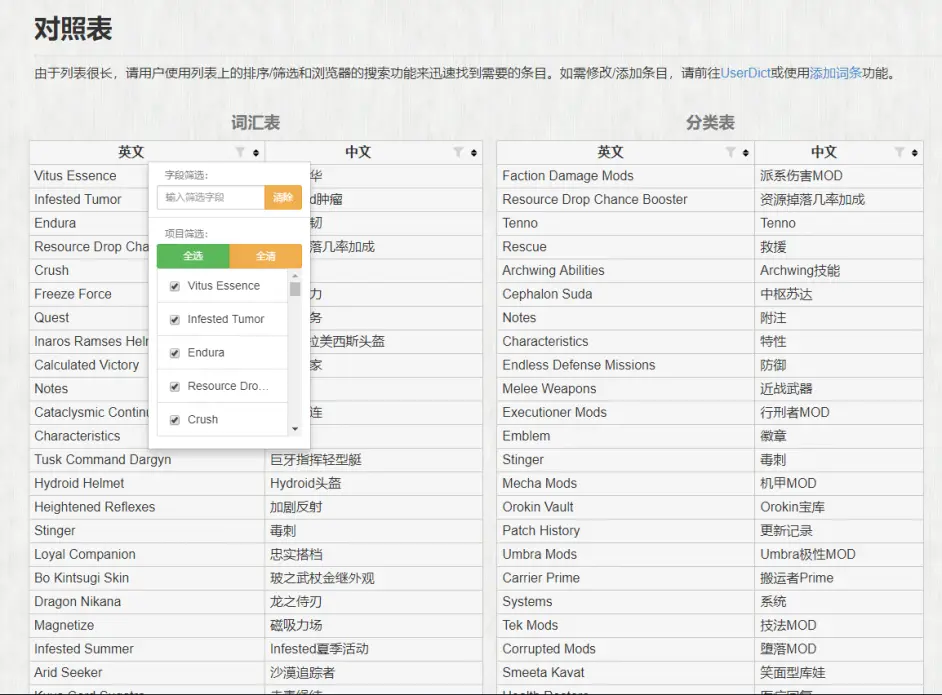Uncheck Infested Tumor in filter list
Screen dimensions: 942x695
pos(175,320)
